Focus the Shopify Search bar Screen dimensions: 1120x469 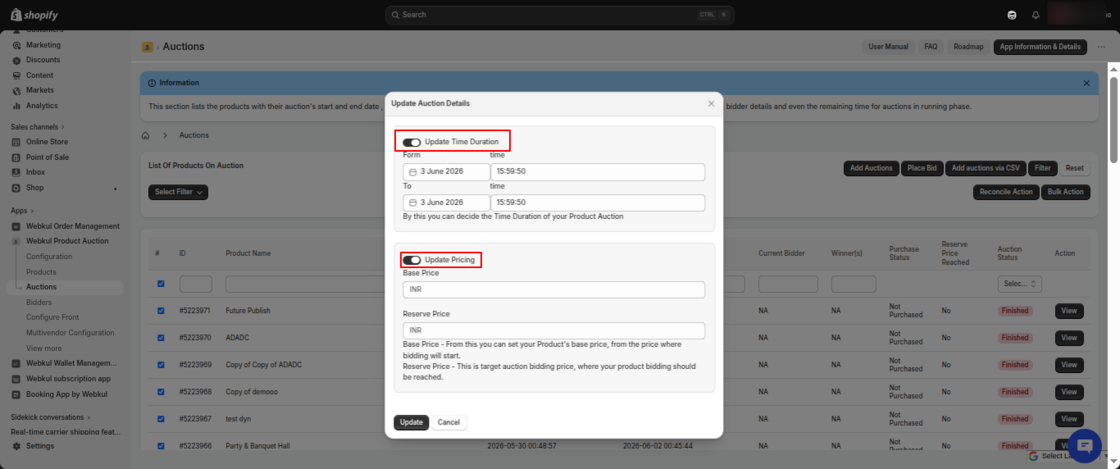click(x=559, y=15)
